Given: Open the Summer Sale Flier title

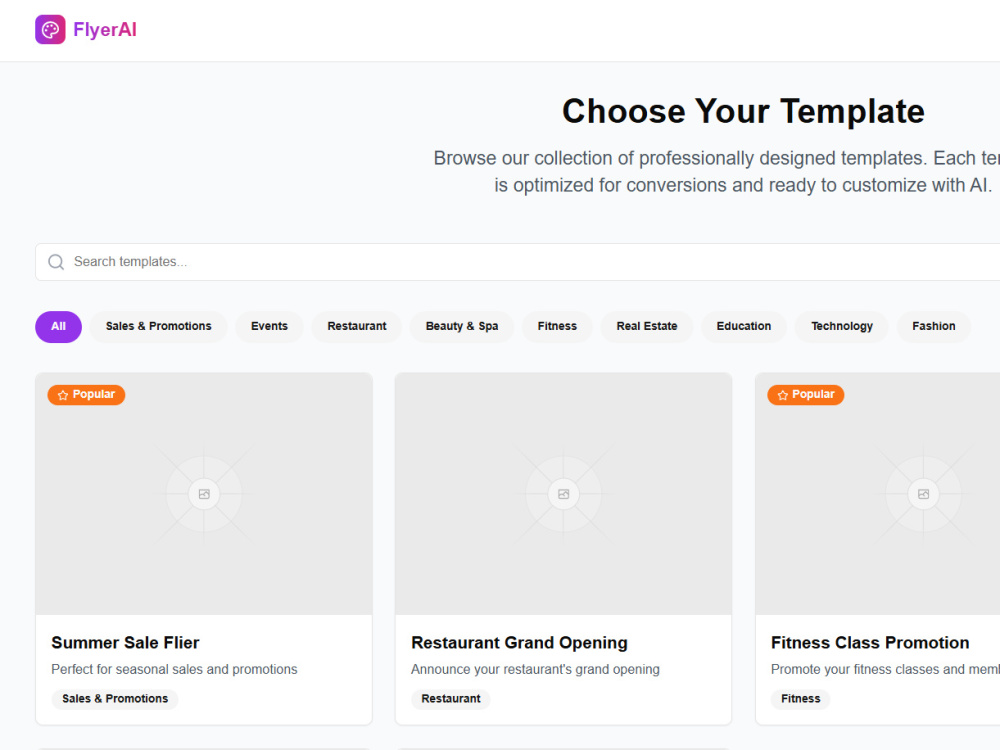Looking at the screenshot, I should (126, 643).
